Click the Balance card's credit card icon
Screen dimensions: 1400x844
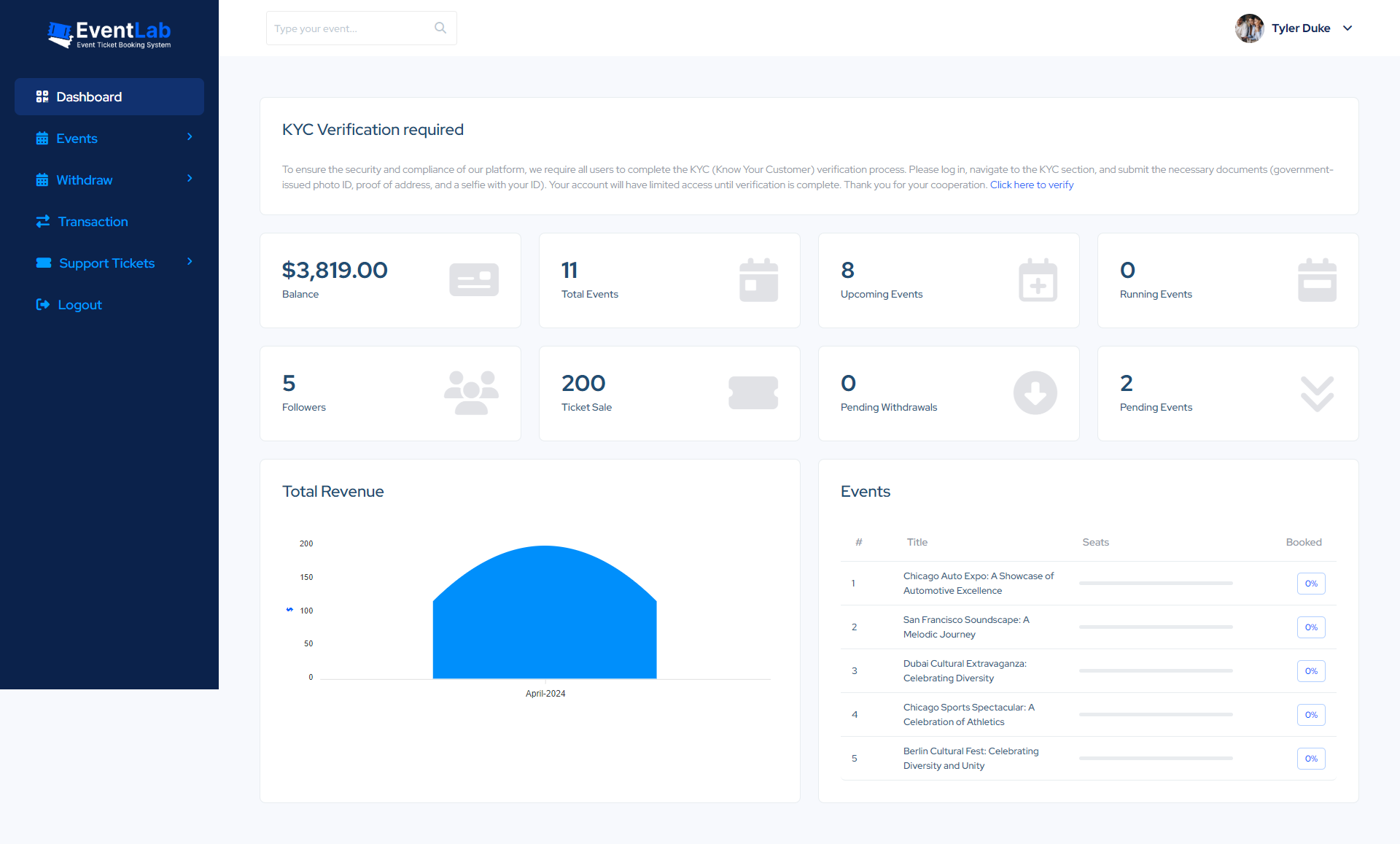coord(473,279)
